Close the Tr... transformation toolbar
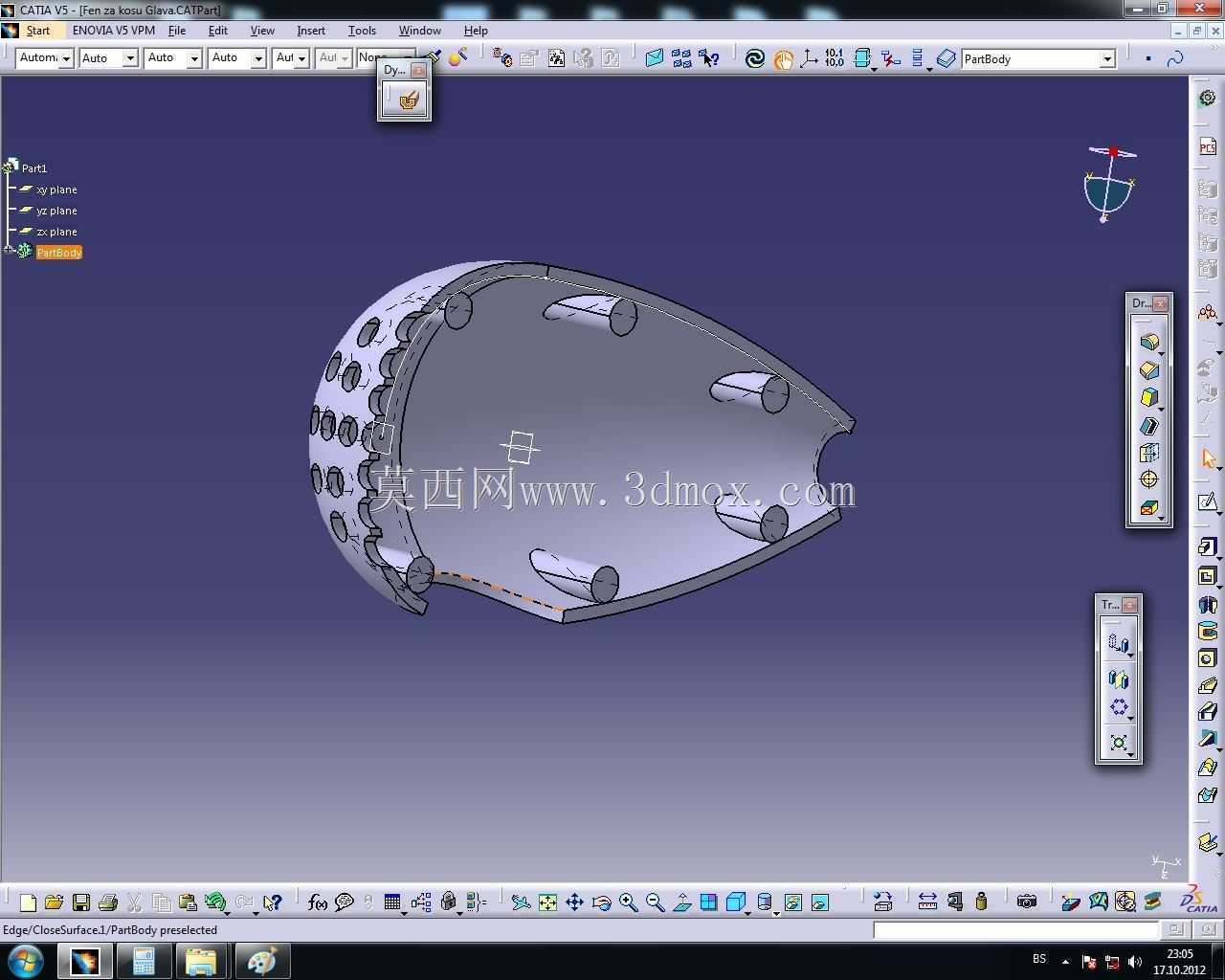The height and width of the screenshot is (980, 1225). (x=1129, y=605)
